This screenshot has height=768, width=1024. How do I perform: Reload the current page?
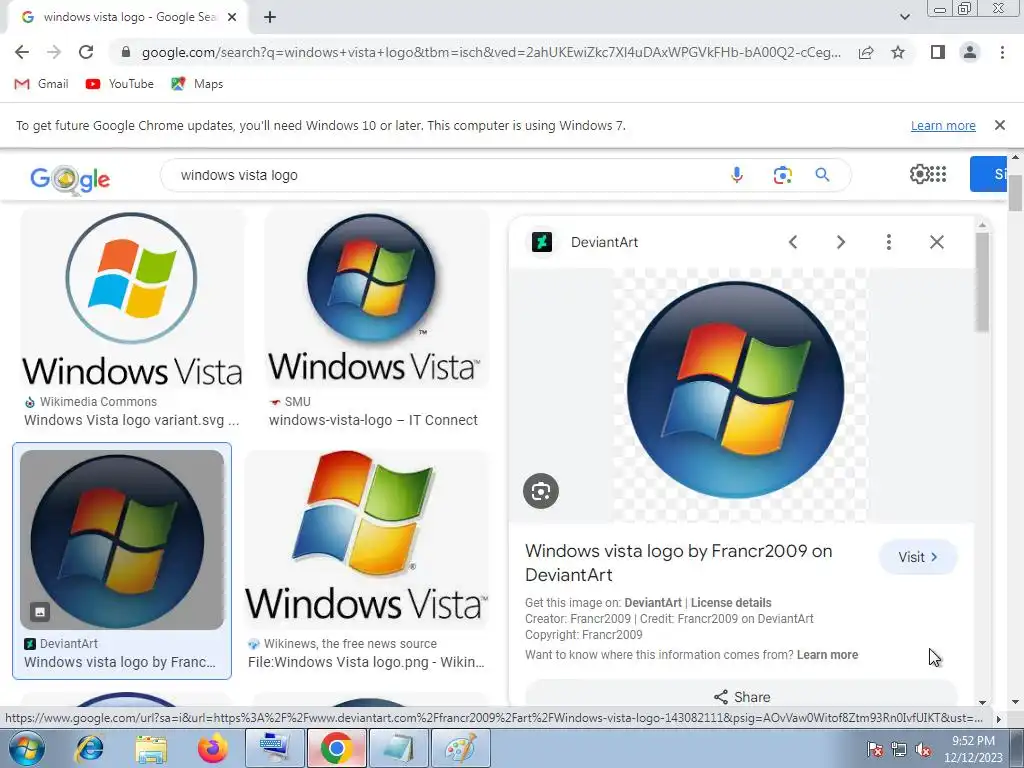(86, 52)
